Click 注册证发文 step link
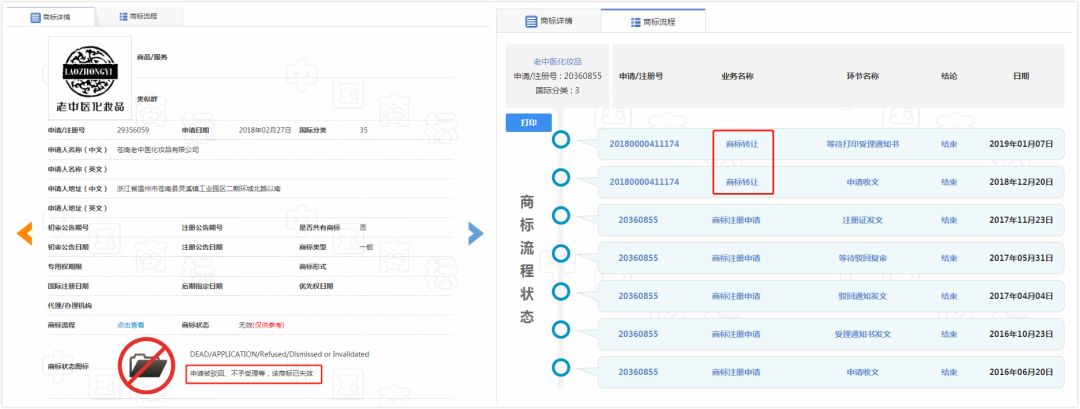 (862, 220)
